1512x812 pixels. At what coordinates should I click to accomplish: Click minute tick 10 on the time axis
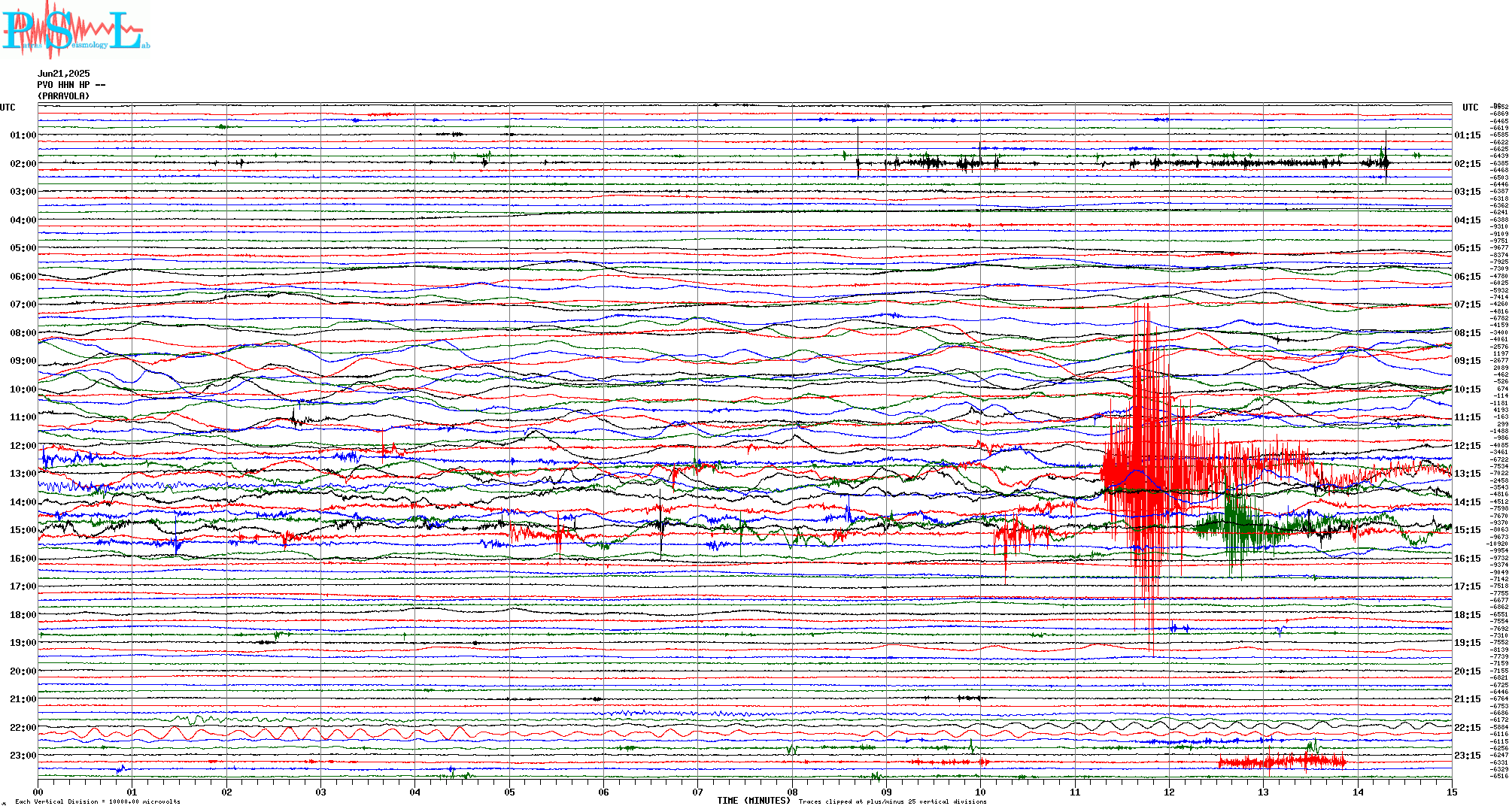[981, 792]
